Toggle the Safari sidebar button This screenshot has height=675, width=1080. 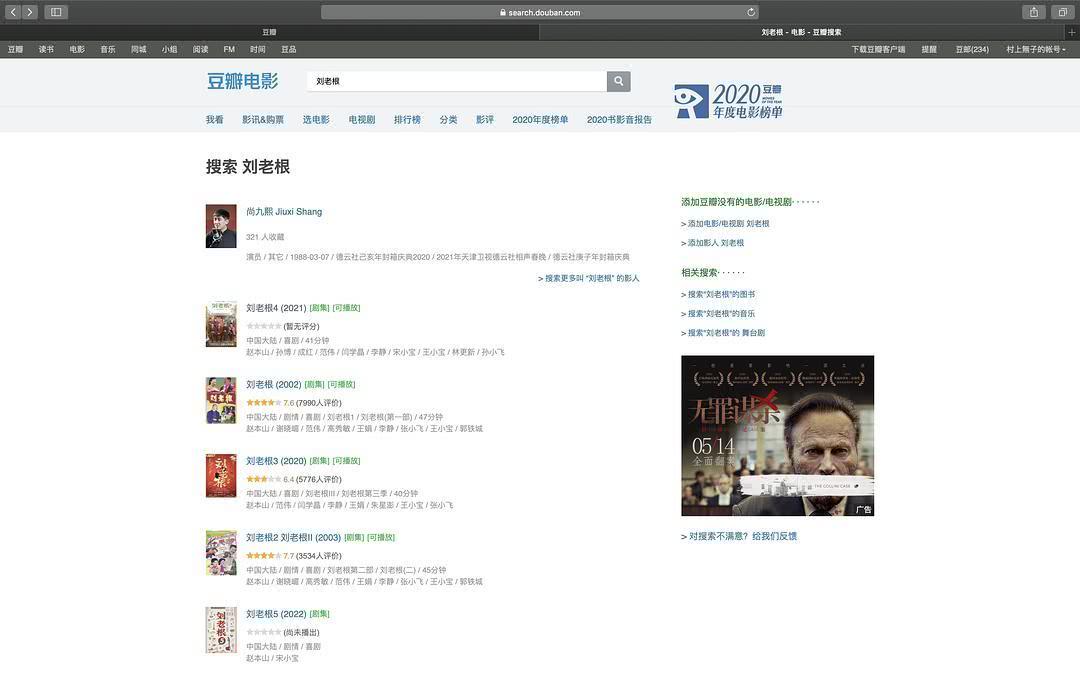[56, 12]
